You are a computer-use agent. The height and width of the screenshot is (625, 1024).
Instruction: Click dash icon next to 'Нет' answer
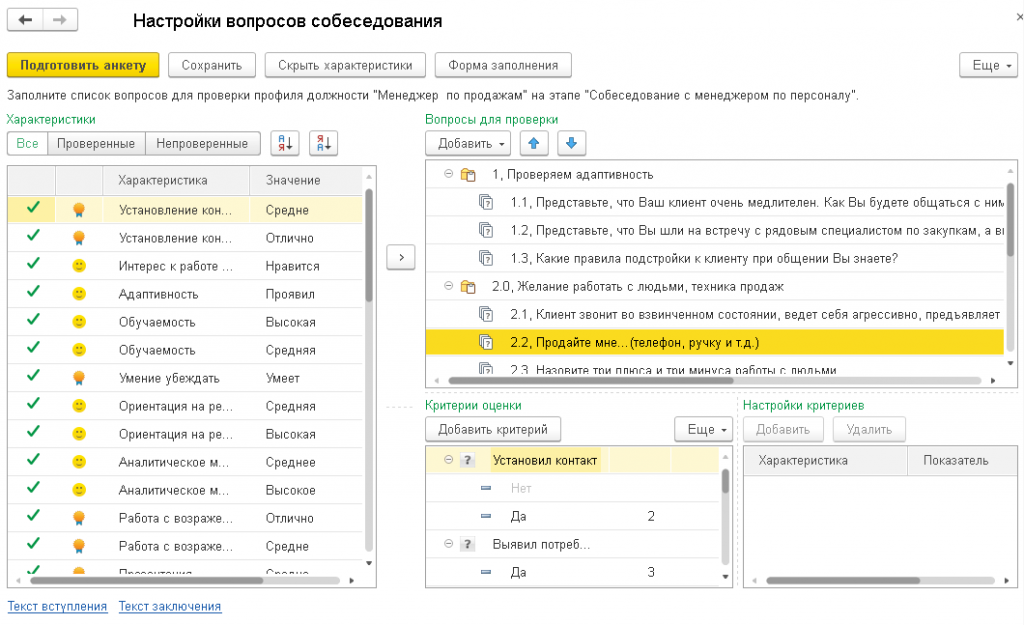point(486,488)
